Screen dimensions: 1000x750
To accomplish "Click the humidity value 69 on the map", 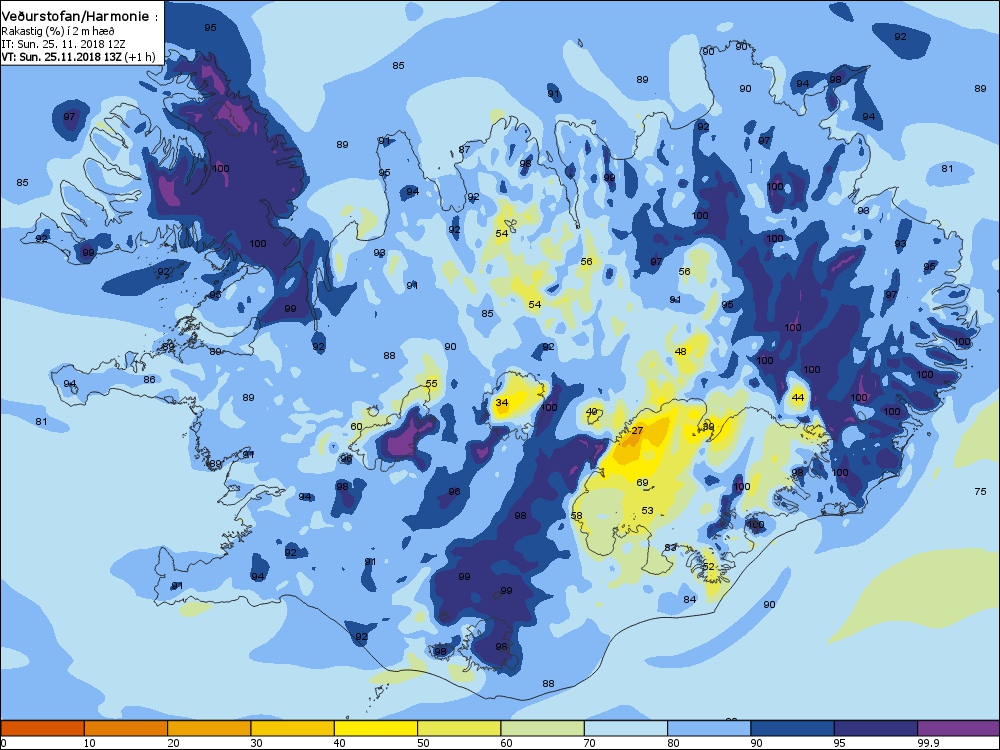I will click(x=642, y=483).
